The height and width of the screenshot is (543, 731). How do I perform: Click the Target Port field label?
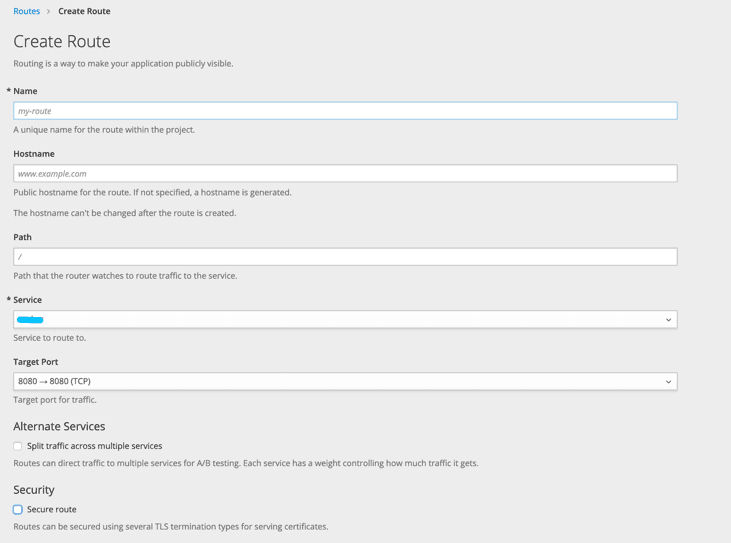36,362
